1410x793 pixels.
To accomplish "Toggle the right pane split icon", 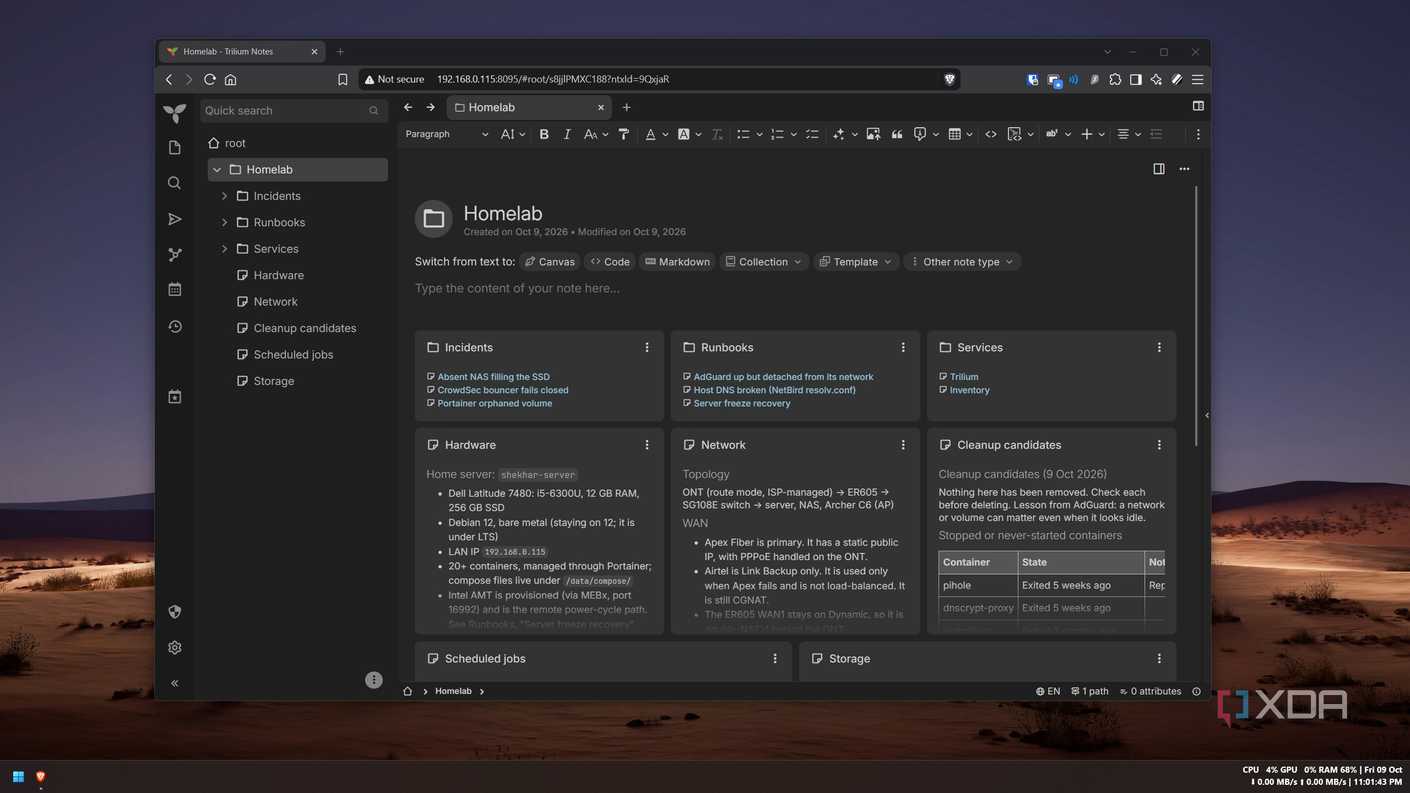I will coord(1198,106).
